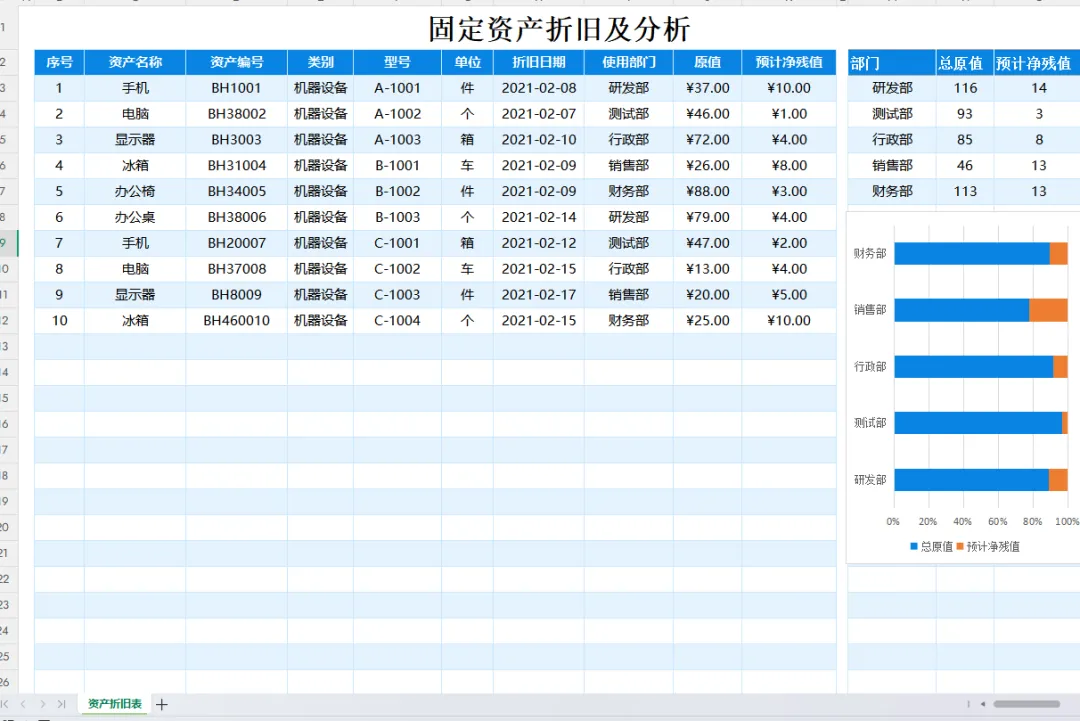Select header cell 序号
Screen dimensions: 1080x721
(x=59, y=62)
